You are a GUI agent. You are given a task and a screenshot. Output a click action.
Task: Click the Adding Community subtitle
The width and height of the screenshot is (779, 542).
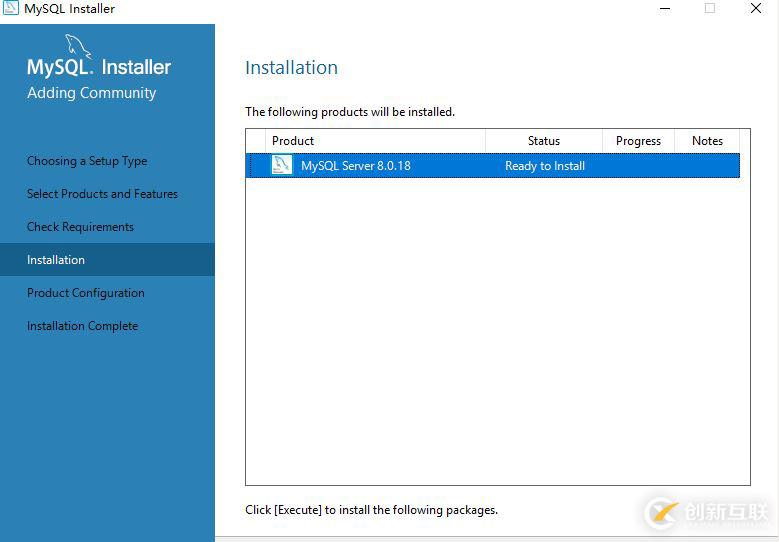coord(91,93)
